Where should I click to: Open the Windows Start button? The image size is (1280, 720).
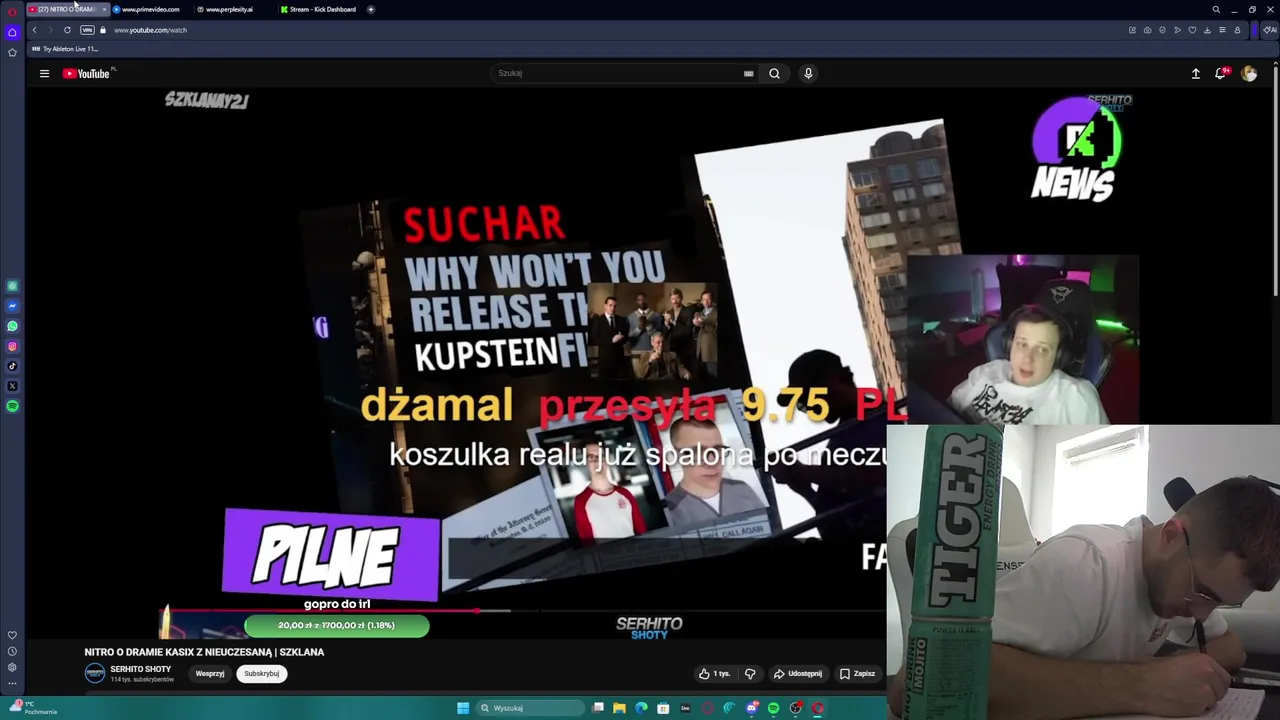coord(463,708)
